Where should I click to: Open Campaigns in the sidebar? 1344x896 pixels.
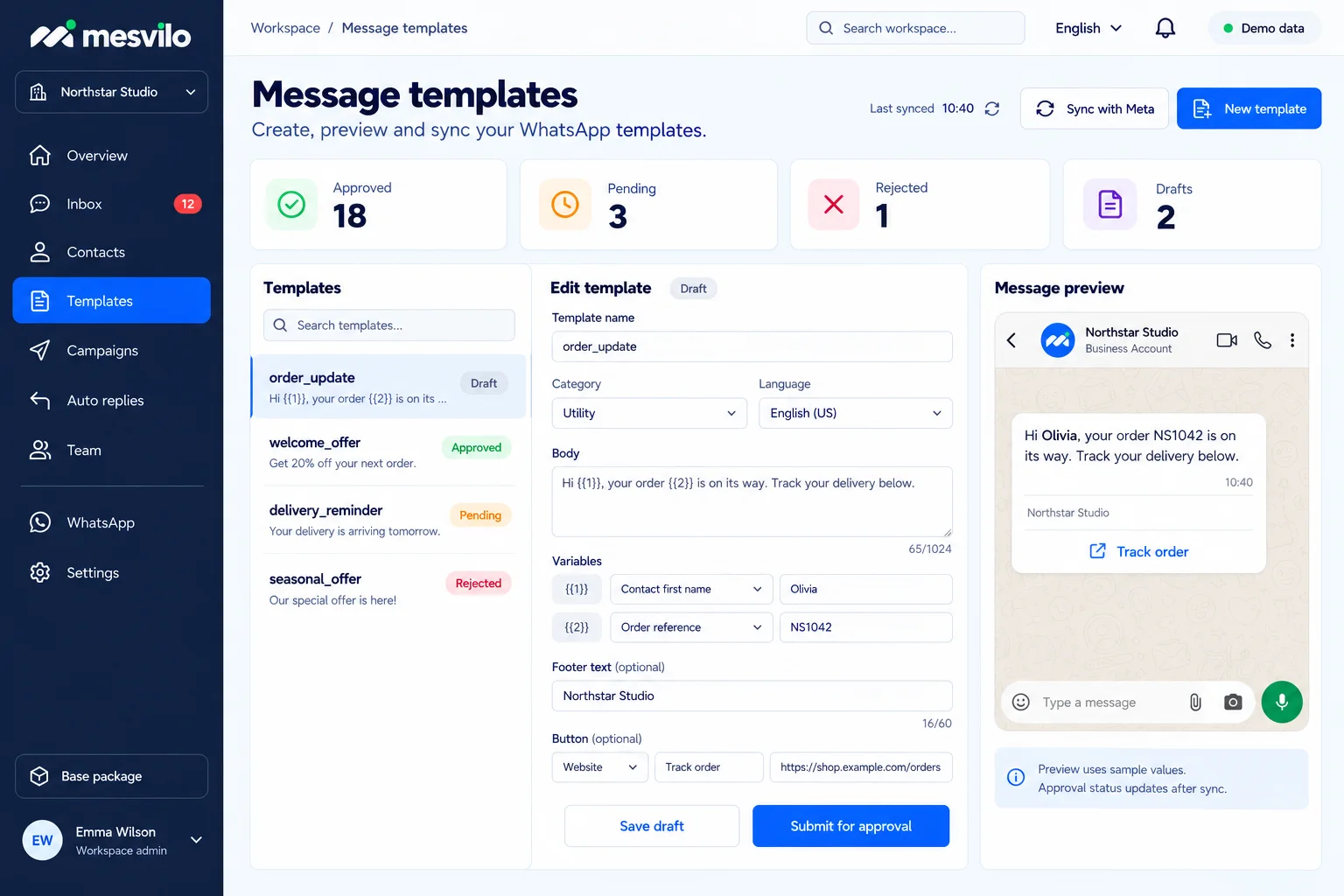111,351
